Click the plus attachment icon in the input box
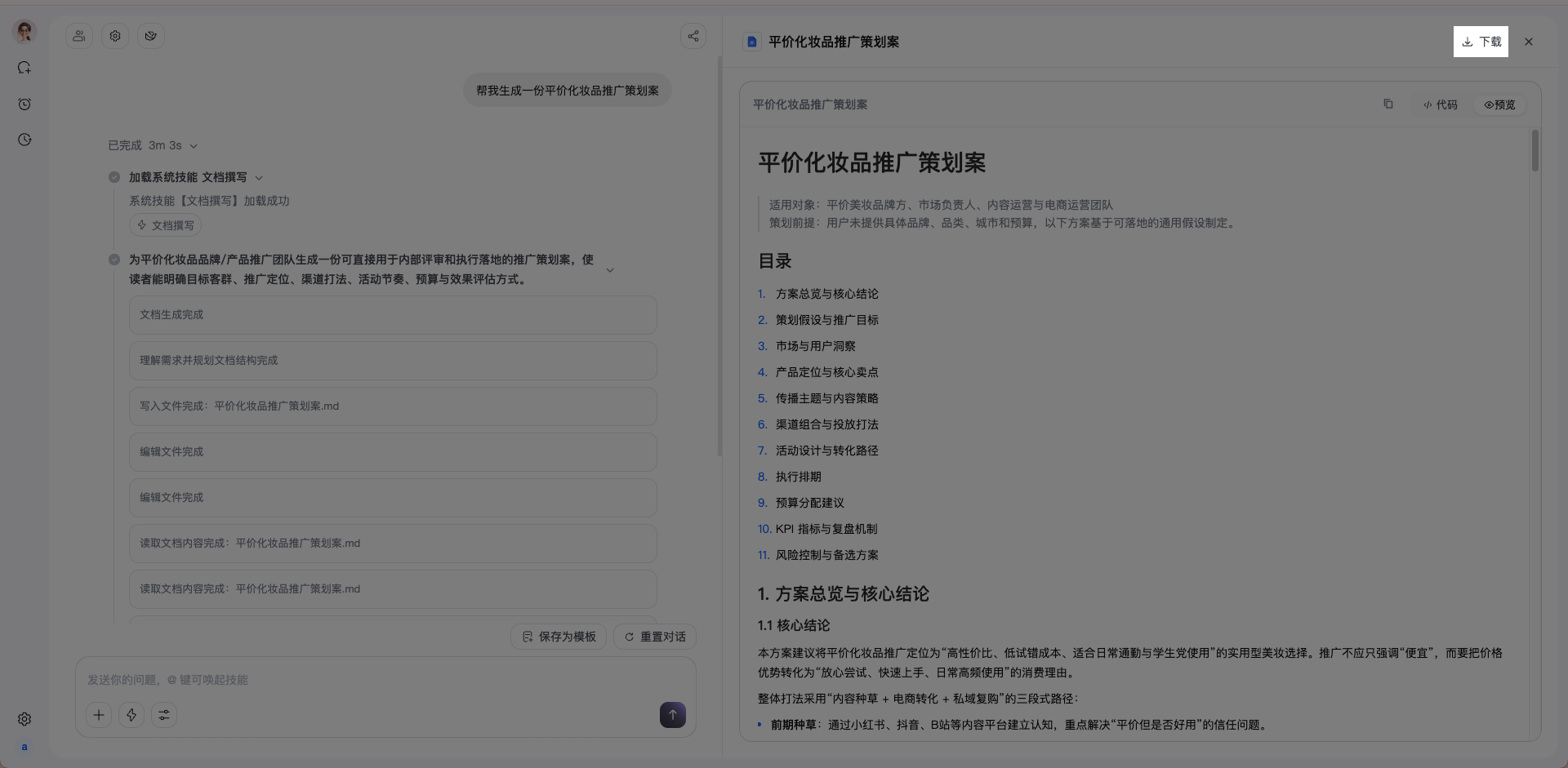 99,715
